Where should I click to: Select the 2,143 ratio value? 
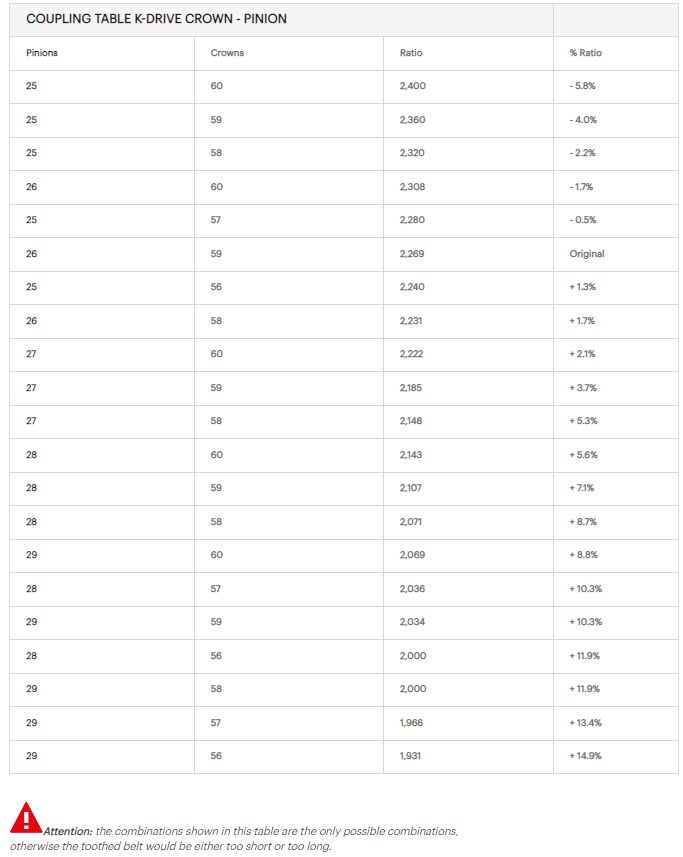point(412,455)
